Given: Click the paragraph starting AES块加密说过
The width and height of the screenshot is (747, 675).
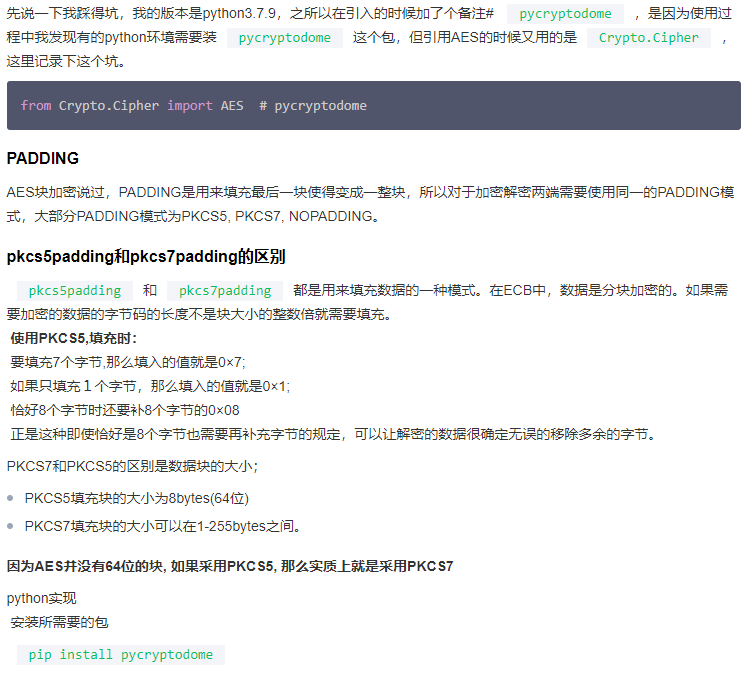Looking at the screenshot, I should tap(370, 204).
